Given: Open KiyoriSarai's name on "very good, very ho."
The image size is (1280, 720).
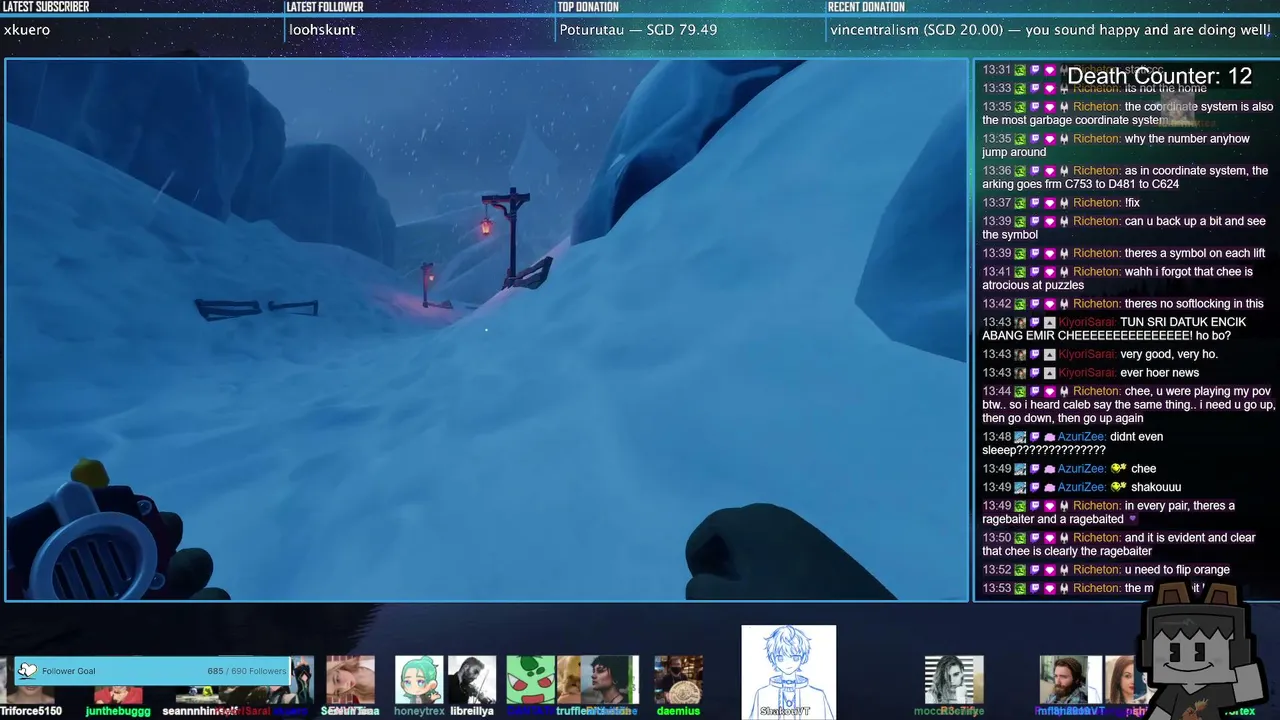Looking at the screenshot, I should click(x=1086, y=354).
